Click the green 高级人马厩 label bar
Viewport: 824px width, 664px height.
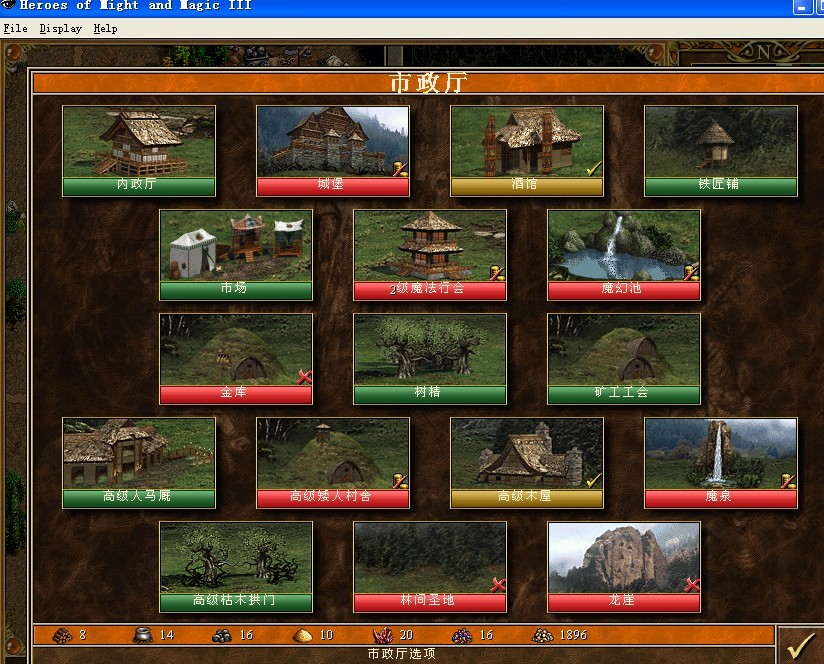[139, 499]
